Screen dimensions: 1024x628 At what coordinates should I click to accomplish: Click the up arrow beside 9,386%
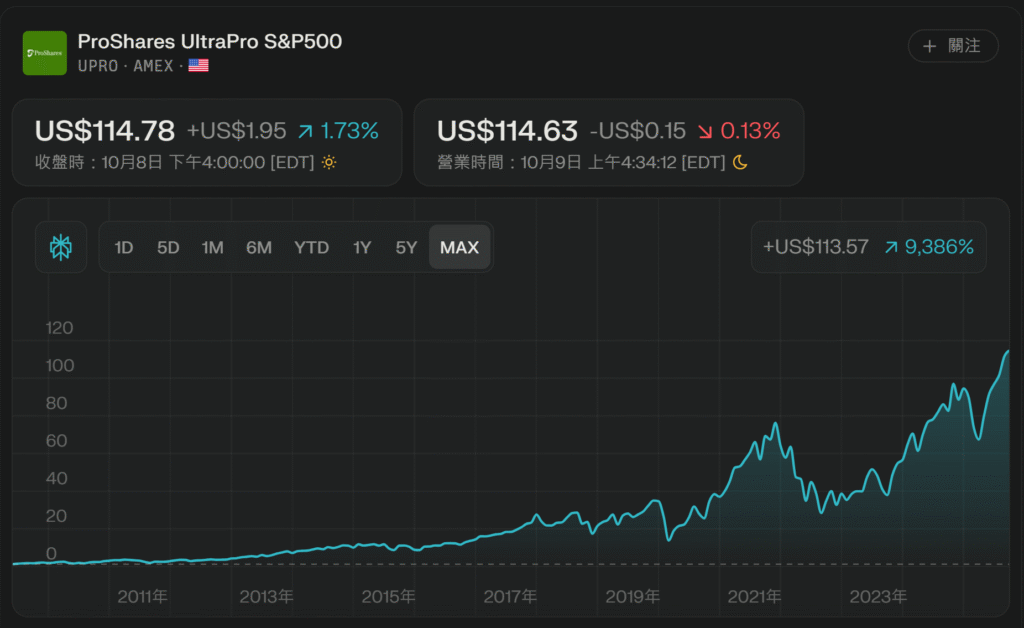890,247
